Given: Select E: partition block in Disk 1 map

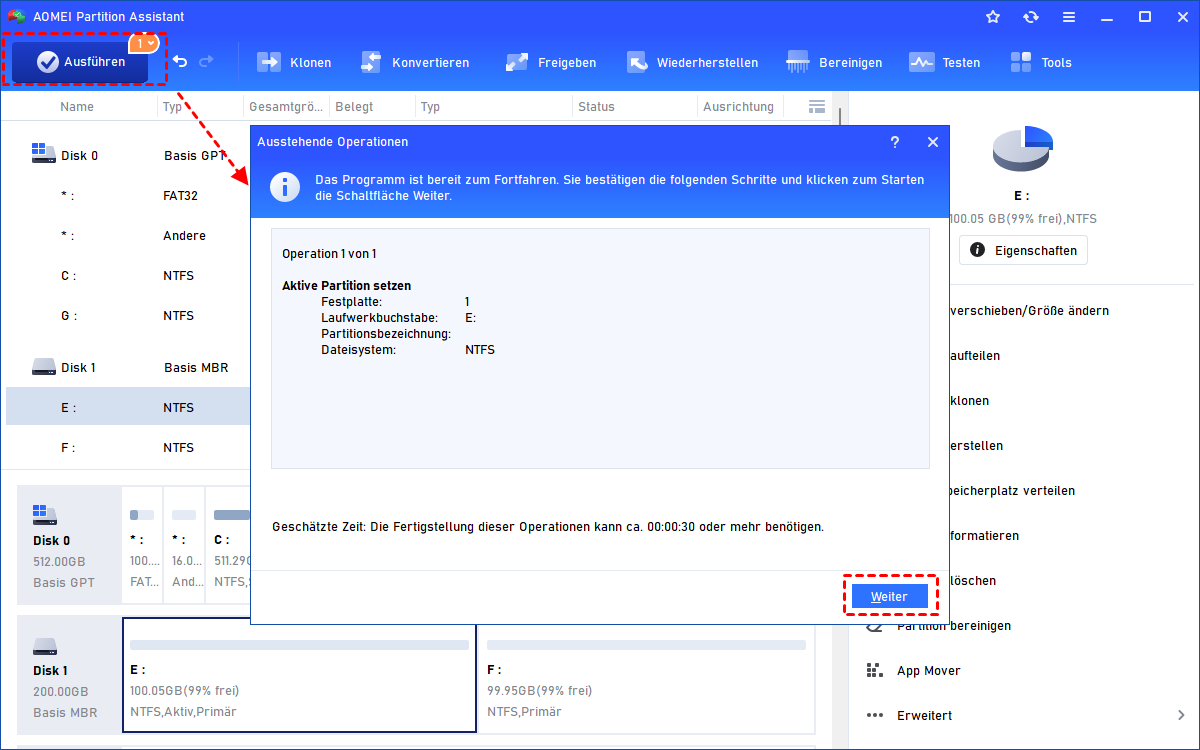Looking at the screenshot, I should (299, 675).
